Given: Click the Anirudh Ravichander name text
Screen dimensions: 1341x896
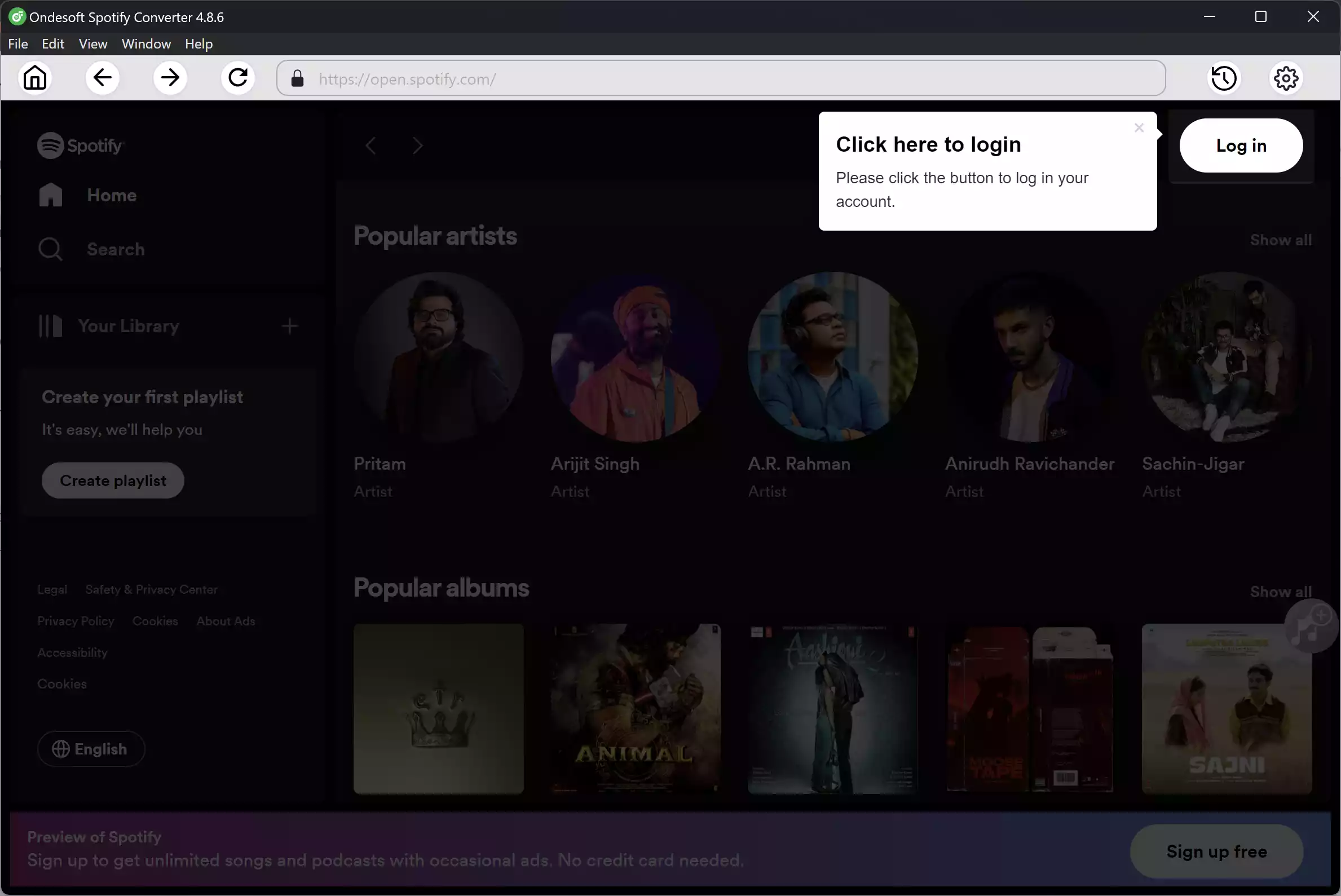Looking at the screenshot, I should 1030,464.
